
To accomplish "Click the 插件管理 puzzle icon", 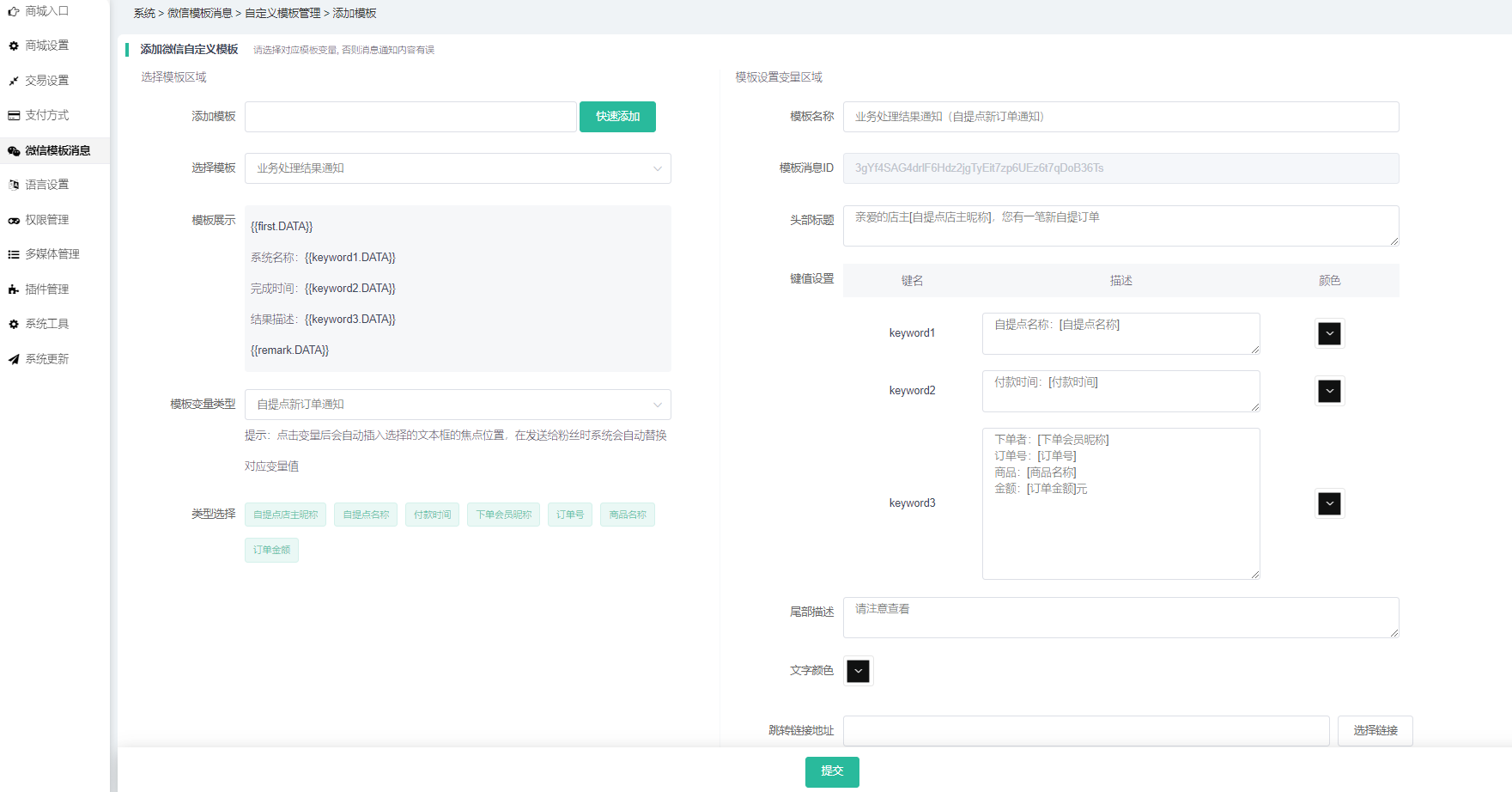I will [x=14, y=289].
